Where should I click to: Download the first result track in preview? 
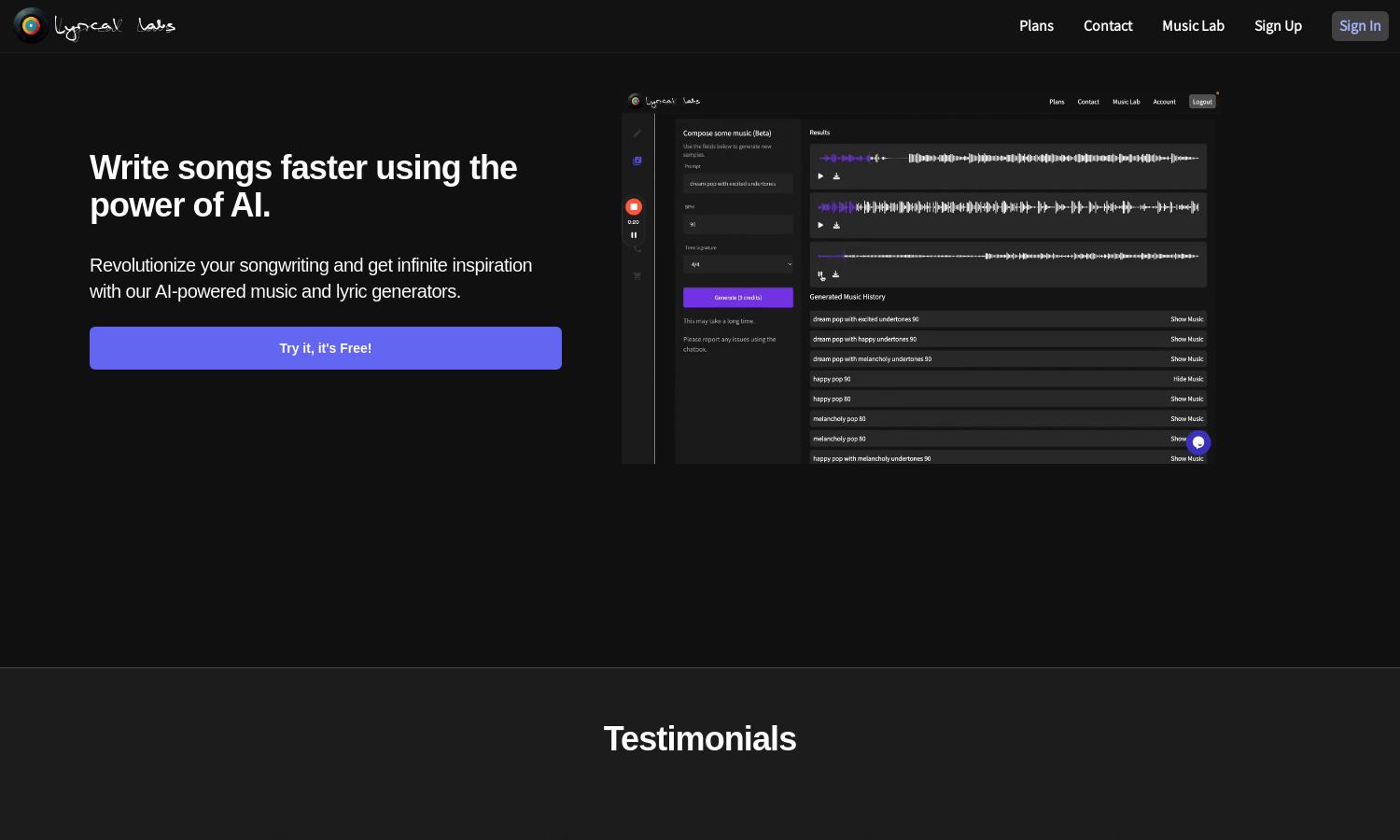pyautogui.click(x=836, y=176)
